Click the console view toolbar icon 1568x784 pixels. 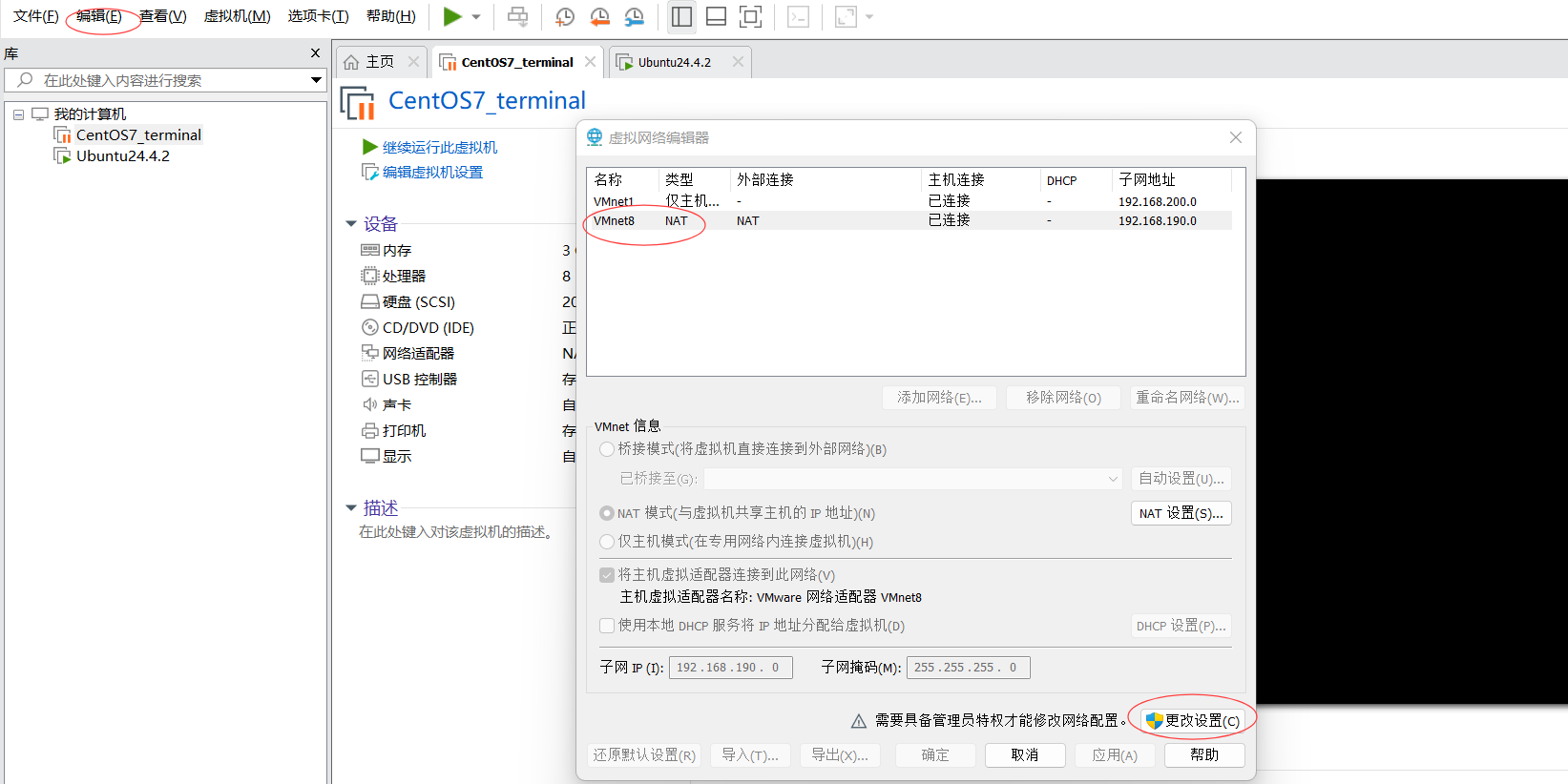[x=799, y=16]
